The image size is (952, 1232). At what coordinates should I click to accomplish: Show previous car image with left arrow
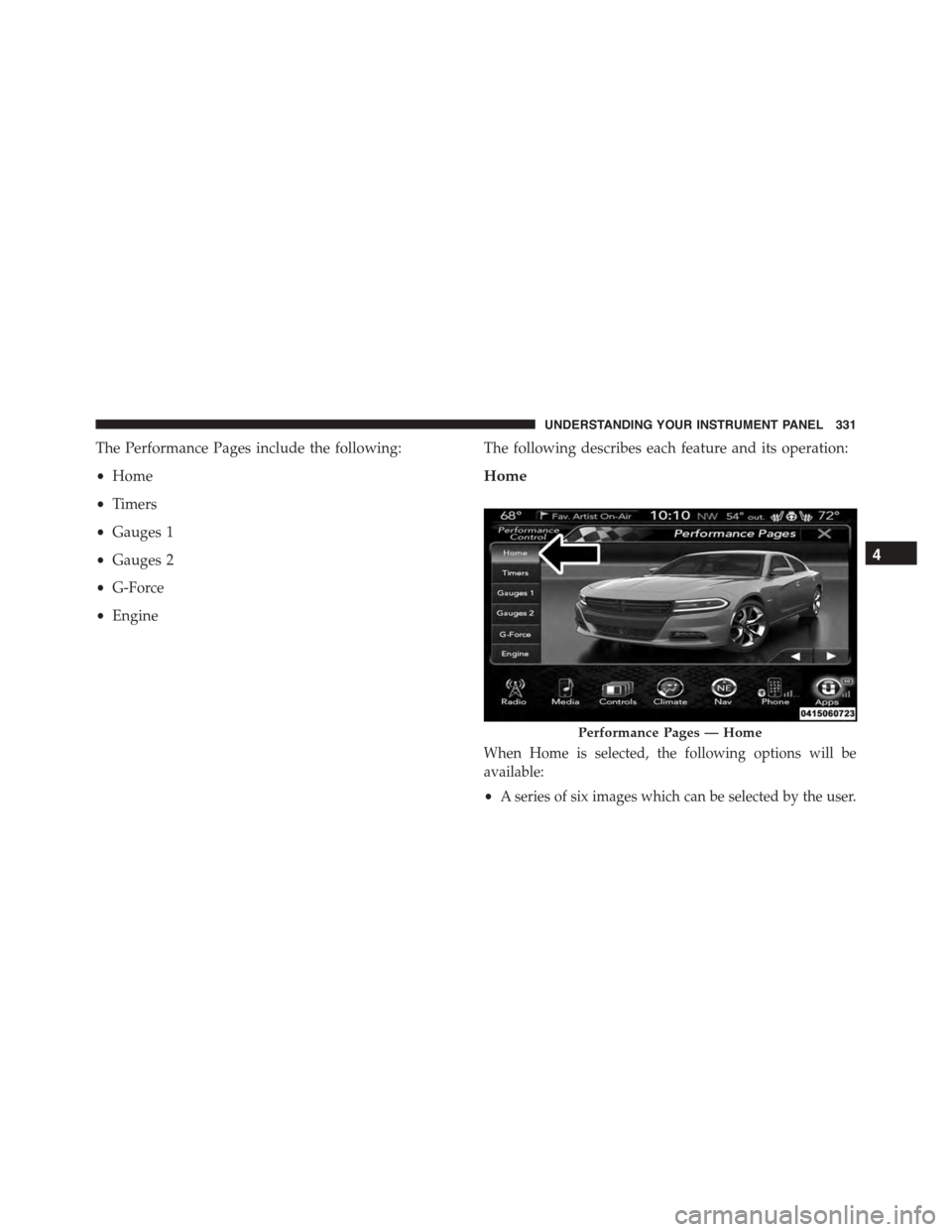click(794, 657)
